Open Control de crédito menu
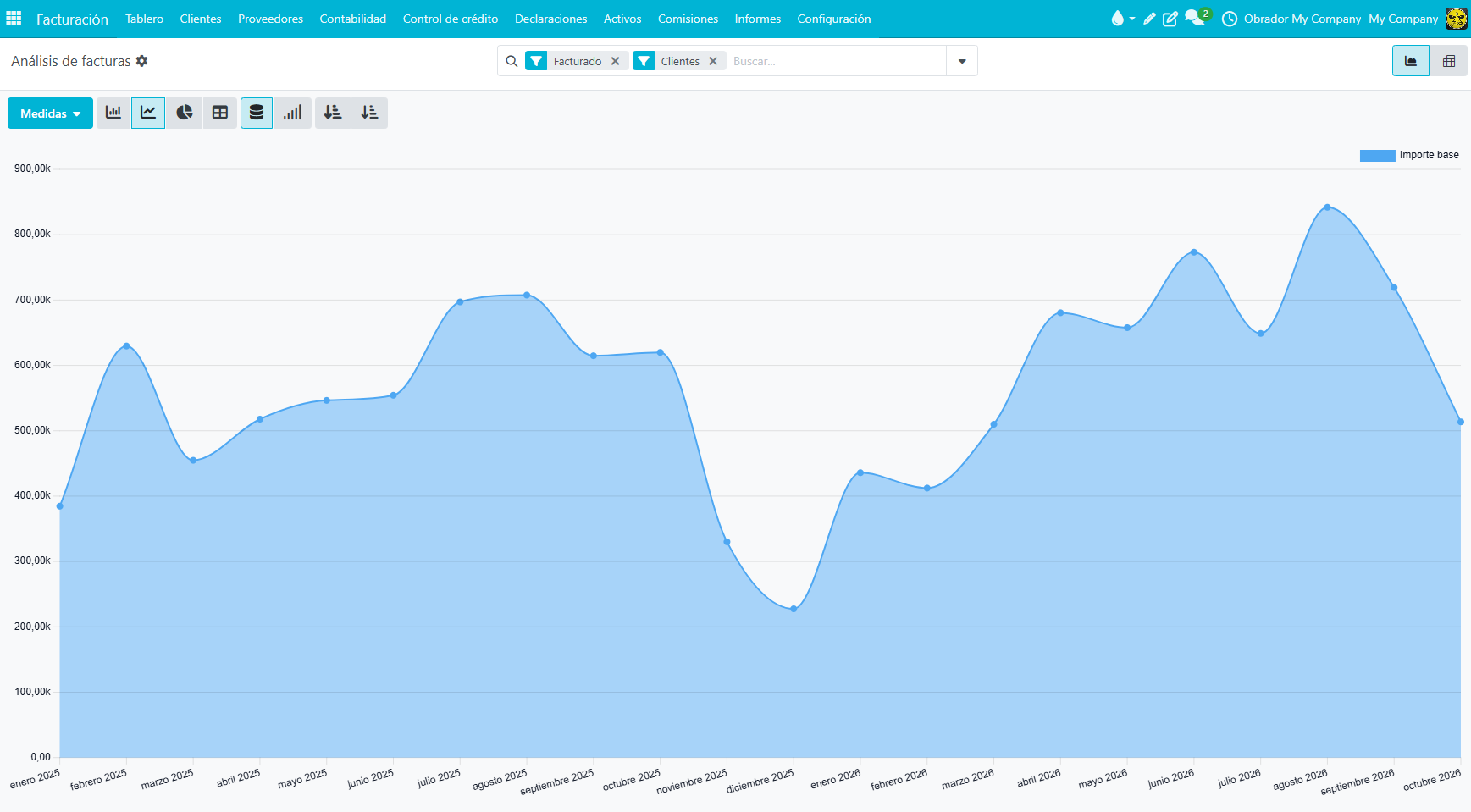This screenshot has height=812, width=1471. [x=451, y=19]
